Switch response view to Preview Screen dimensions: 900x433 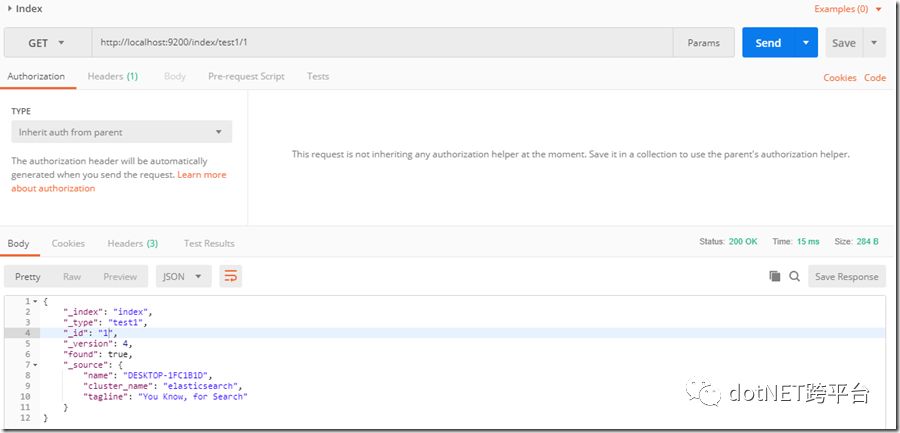[120, 277]
